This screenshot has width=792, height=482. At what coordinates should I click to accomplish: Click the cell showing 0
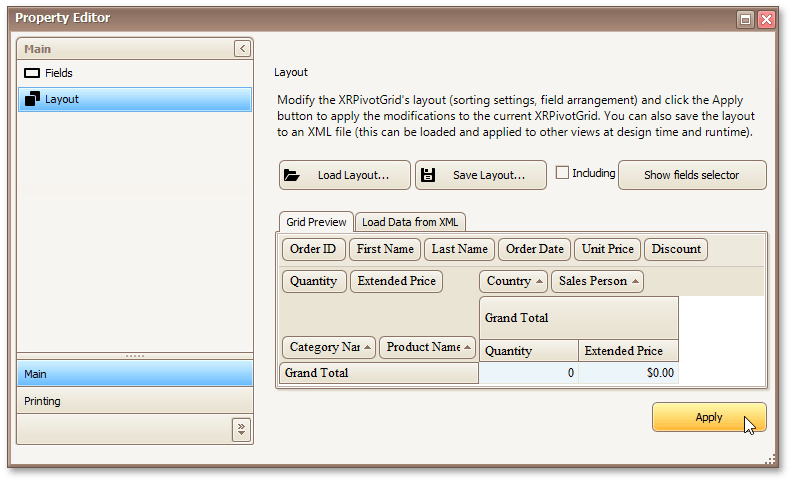point(529,373)
